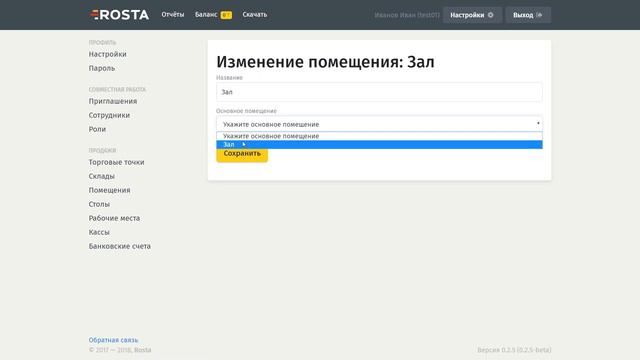640x360 pixels.
Task: Click the gear icon in Настройки button
Action: (x=491, y=15)
